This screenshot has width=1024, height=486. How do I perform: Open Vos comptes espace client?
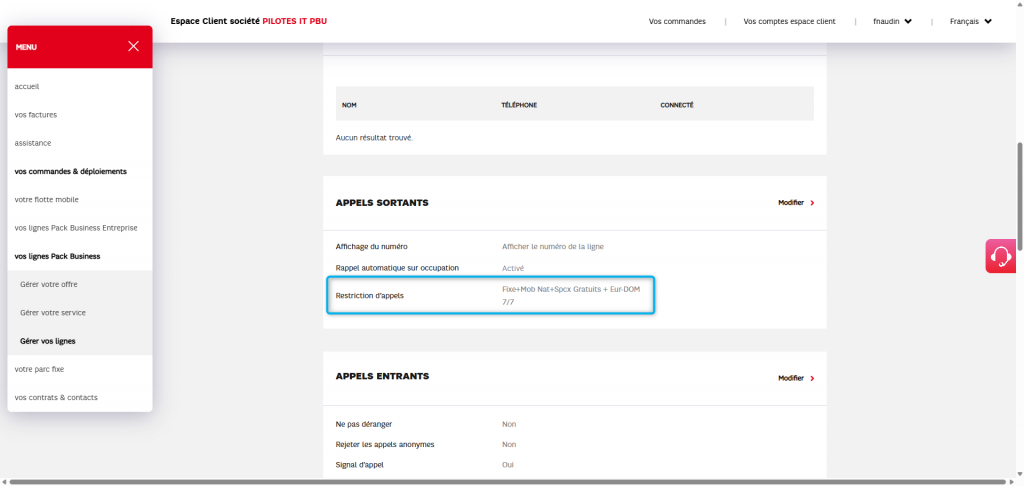789,22
